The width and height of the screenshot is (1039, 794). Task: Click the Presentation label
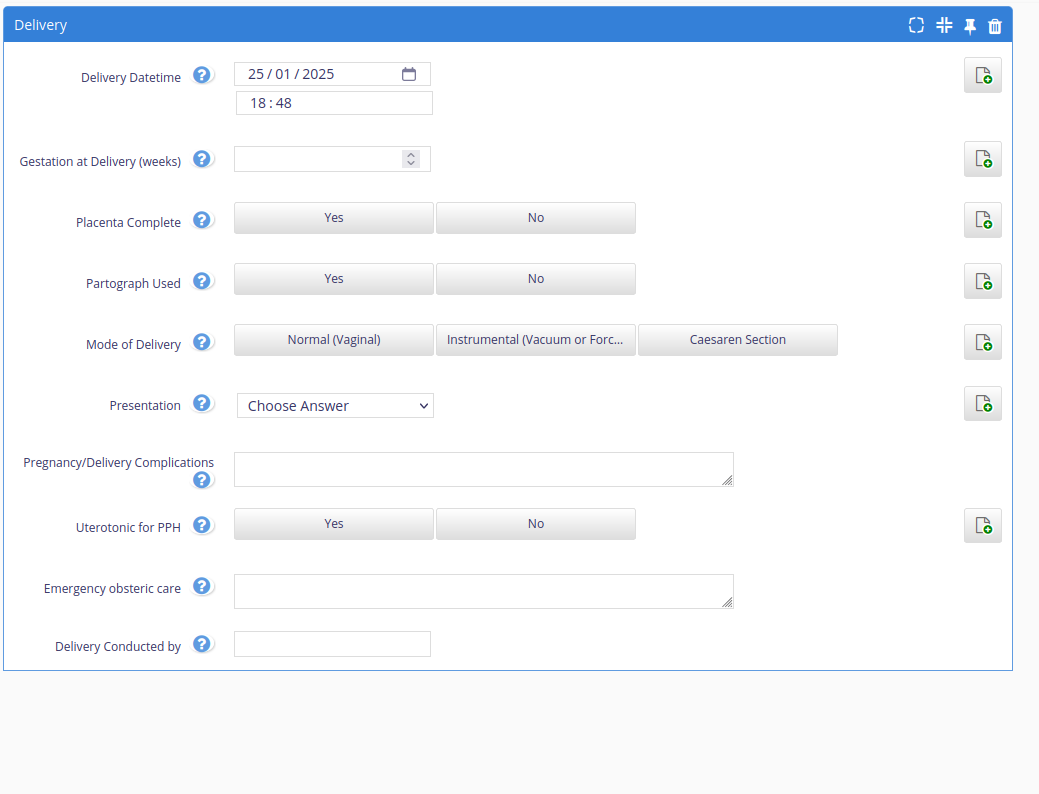[145, 406]
